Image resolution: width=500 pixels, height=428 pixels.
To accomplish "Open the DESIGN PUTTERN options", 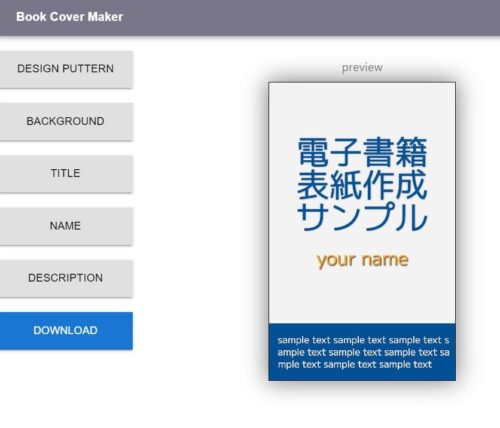I will coord(66,69).
